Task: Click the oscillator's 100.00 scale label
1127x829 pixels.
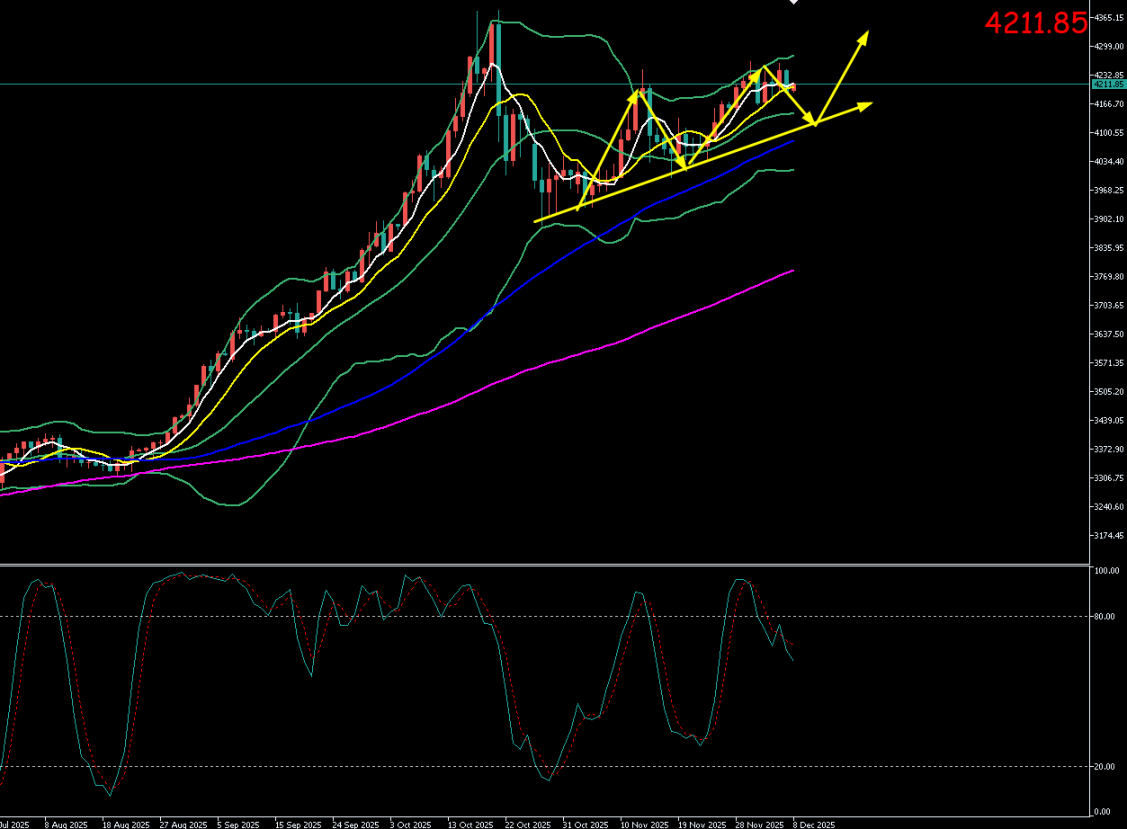Action: tap(1106, 572)
